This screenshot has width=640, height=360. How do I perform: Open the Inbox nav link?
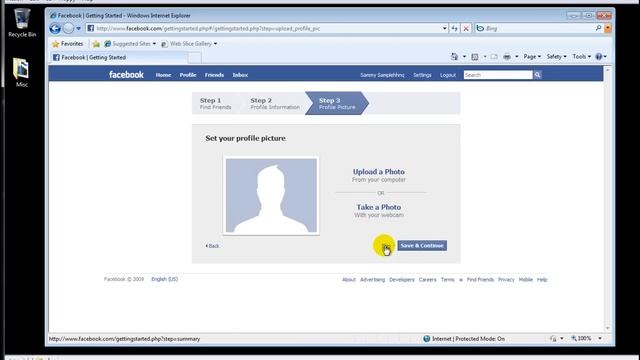[240, 75]
